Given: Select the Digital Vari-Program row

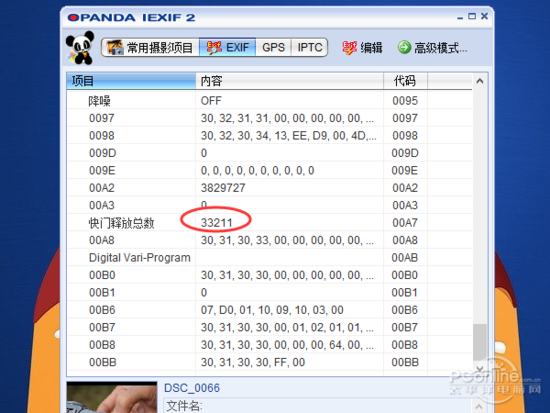Looking at the screenshot, I should point(269,258).
